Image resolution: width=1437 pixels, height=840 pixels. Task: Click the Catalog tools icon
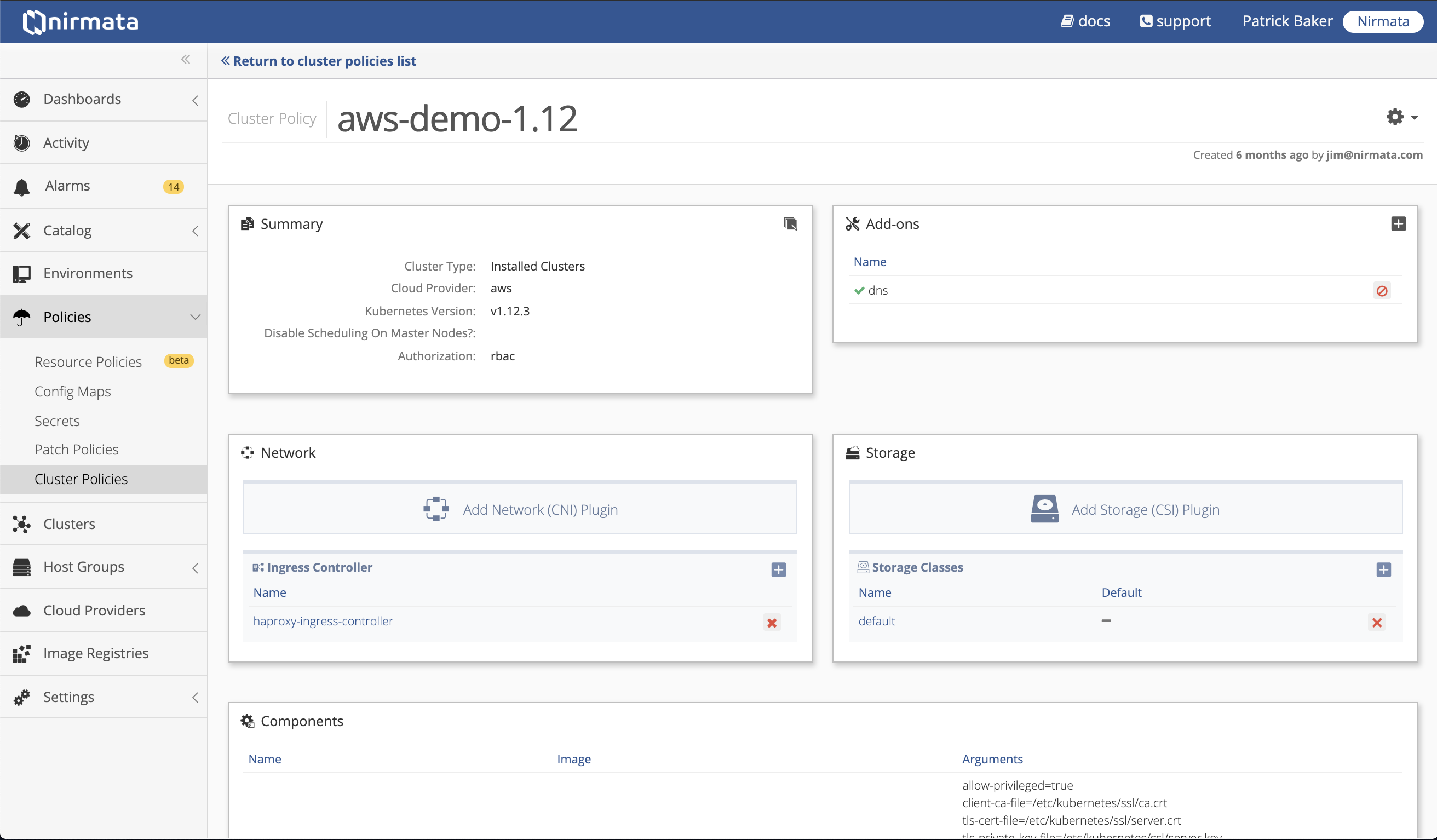click(22, 231)
